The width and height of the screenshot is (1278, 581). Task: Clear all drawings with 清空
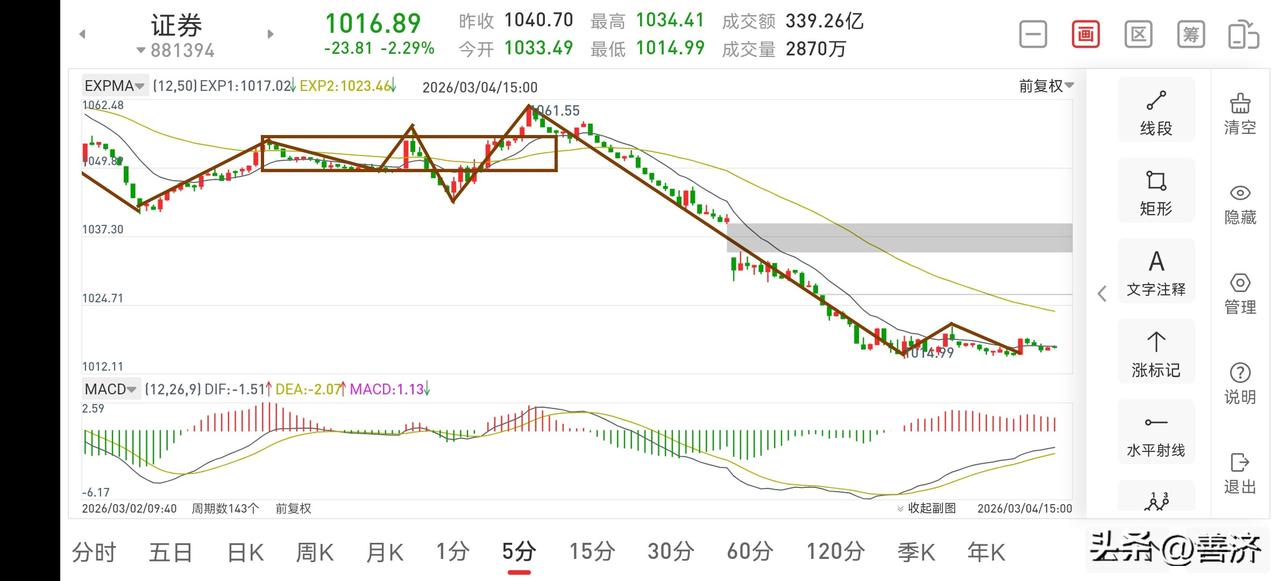click(x=1240, y=113)
